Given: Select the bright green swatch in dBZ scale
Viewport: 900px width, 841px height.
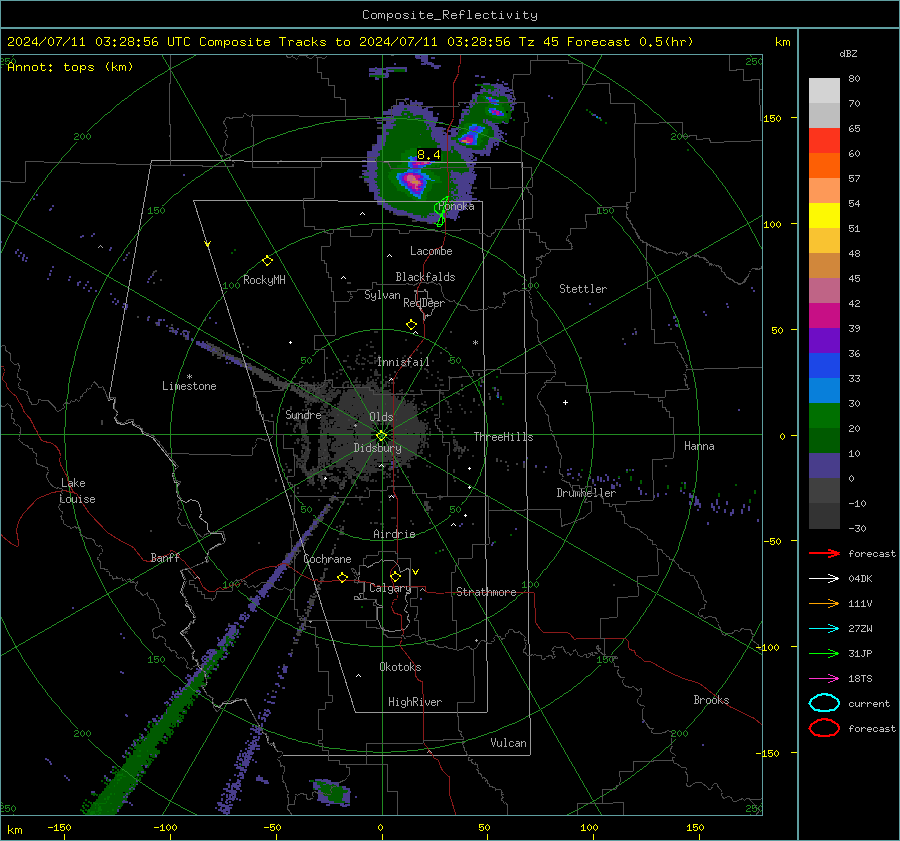Looking at the screenshot, I should pos(824,416).
